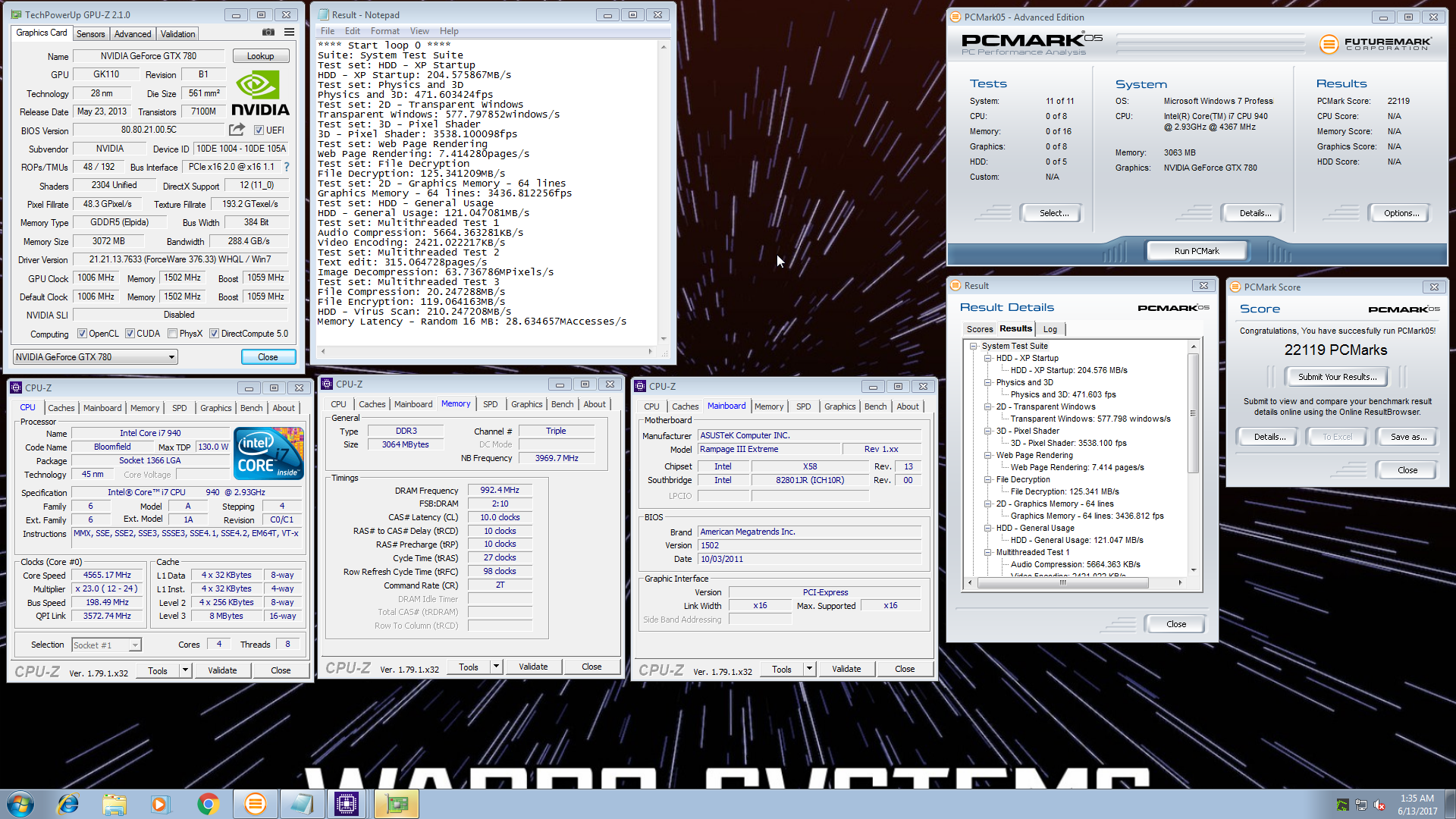Toggle the UEFI checkbox in GPU-Z
Screen dimensions: 1456x819
click(x=259, y=130)
